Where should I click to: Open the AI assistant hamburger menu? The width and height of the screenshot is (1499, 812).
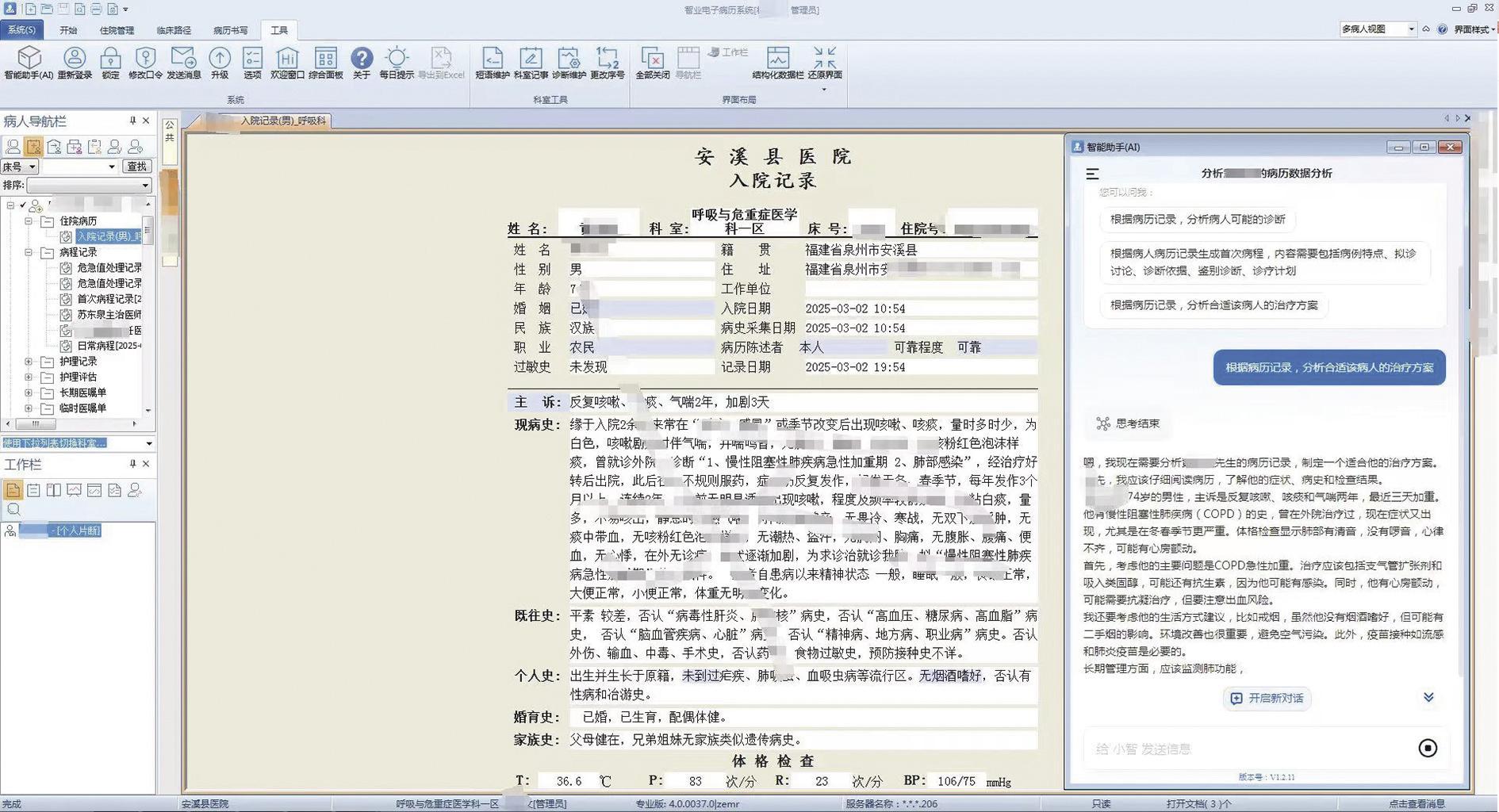click(x=1092, y=174)
